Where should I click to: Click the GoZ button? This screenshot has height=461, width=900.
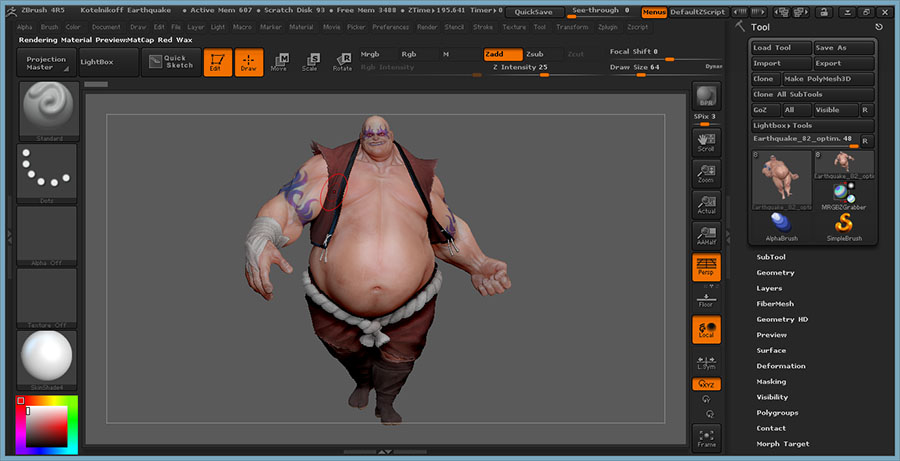point(766,110)
